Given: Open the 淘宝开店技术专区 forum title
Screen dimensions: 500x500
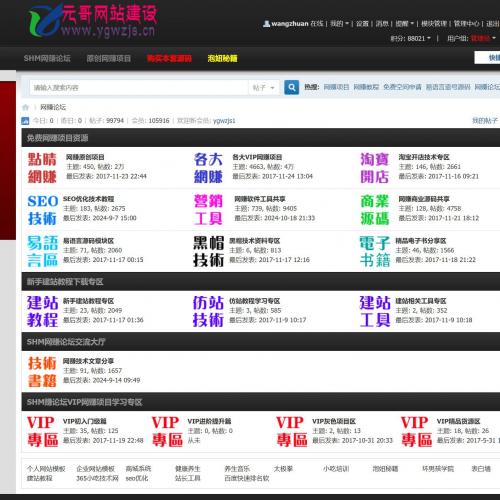Looking at the screenshot, I should pos(424,157).
